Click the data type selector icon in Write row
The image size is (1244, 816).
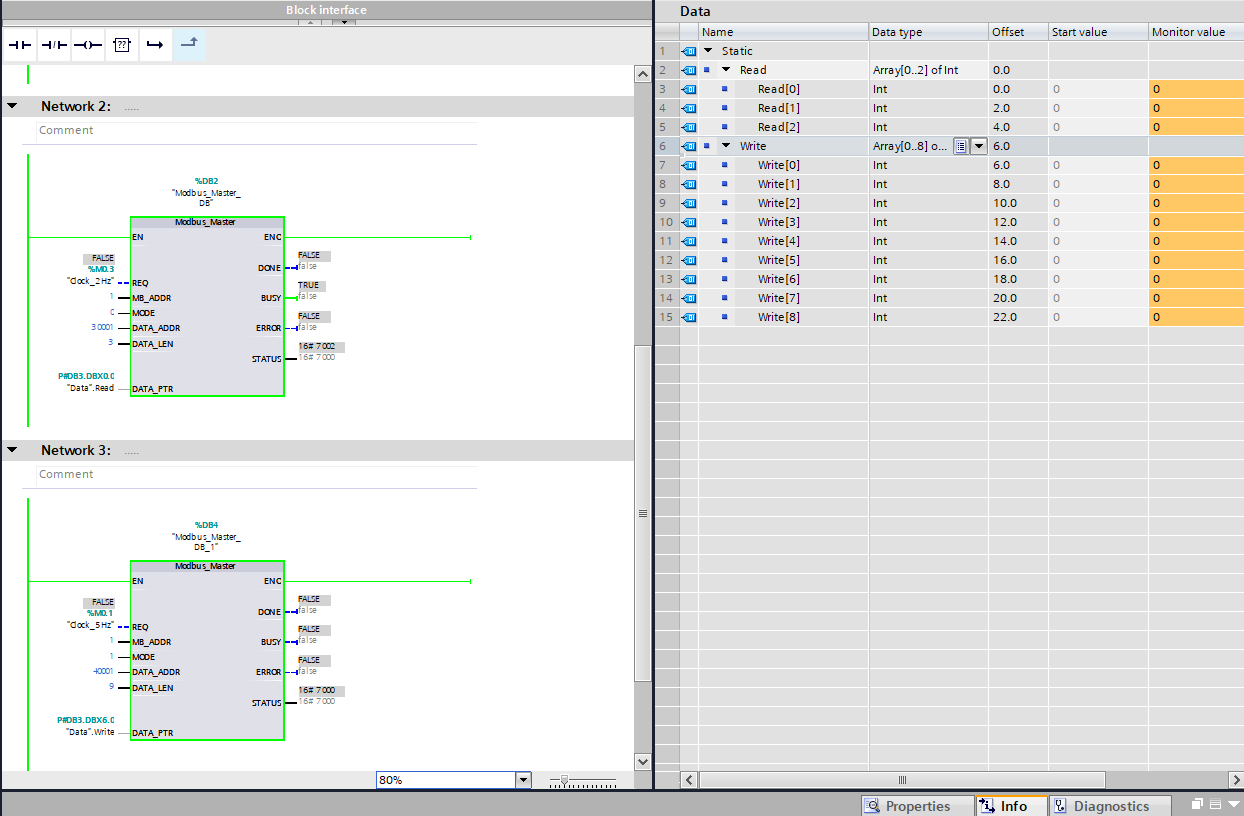click(960, 146)
